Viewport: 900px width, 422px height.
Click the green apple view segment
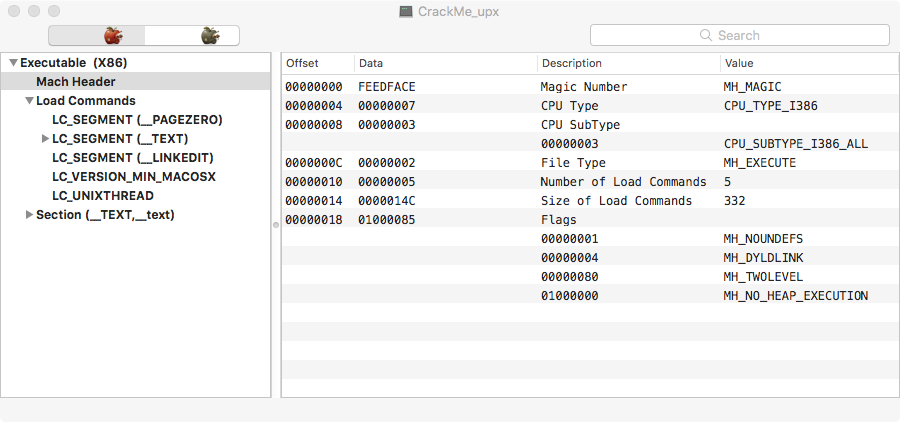209,36
